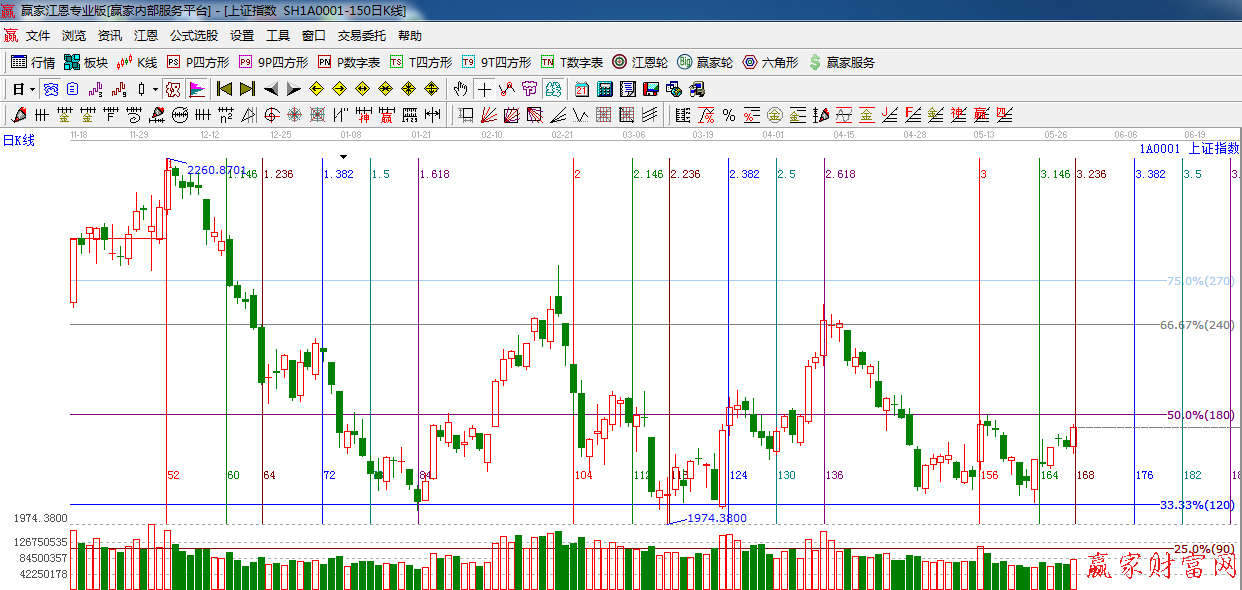Viewport: 1242px width, 590px height.
Task: Click the calendar icon in toolbar
Action: pyautogui.click(x=581, y=89)
